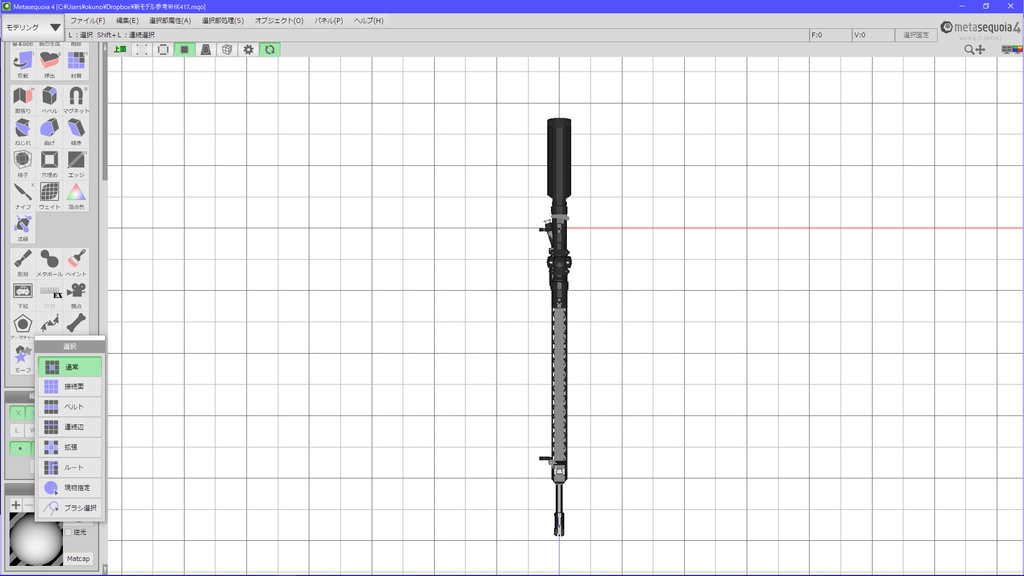Select the モーフ (morph) tool
Viewport: 1024px width, 576px height.
click(x=23, y=359)
